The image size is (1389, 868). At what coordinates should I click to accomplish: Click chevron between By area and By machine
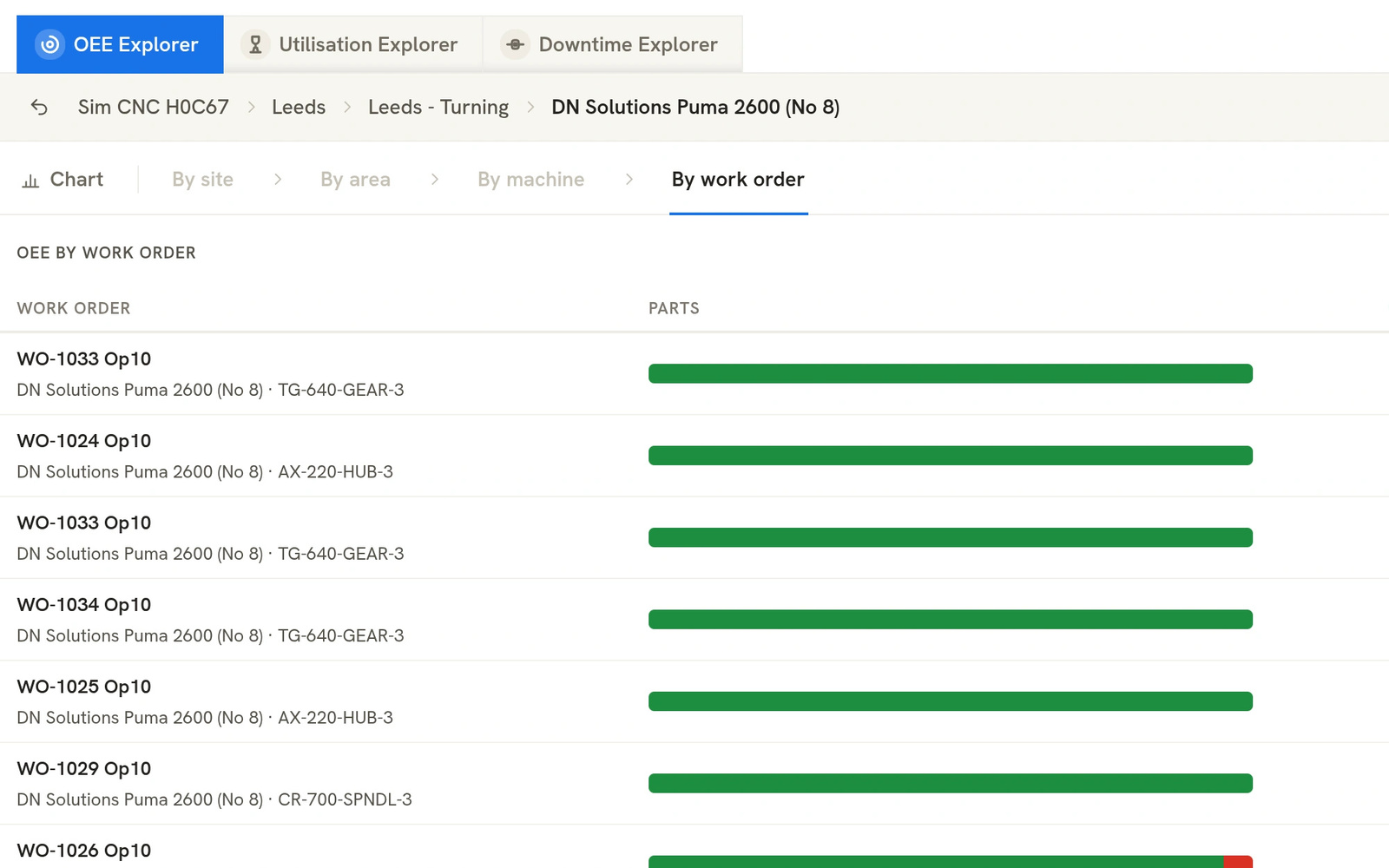(x=435, y=180)
